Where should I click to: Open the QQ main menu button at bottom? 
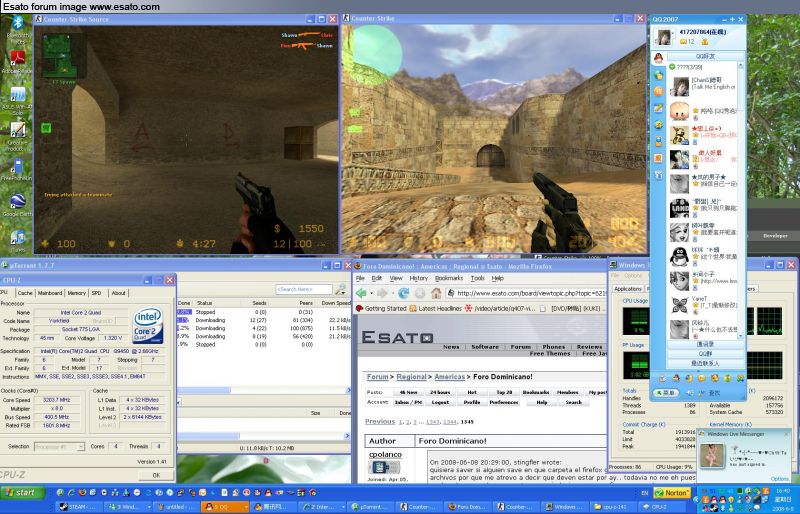(x=666, y=393)
